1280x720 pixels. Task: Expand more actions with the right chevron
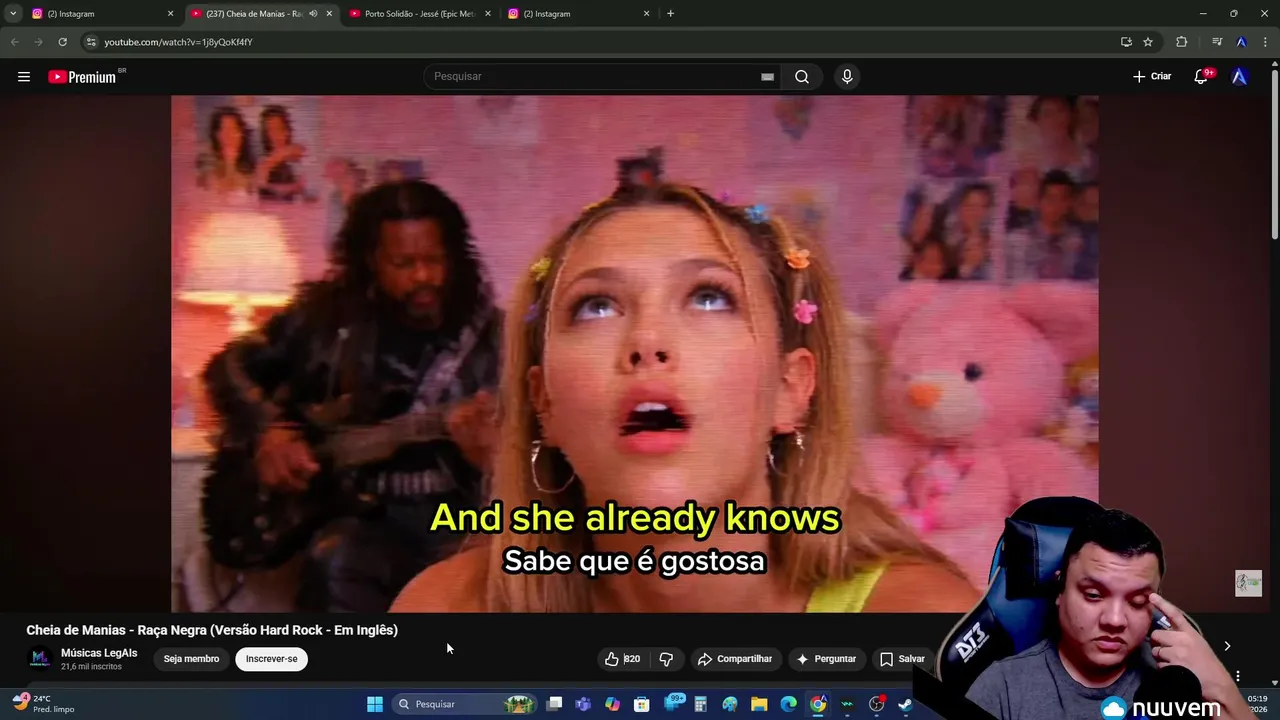[x=1227, y=646]
